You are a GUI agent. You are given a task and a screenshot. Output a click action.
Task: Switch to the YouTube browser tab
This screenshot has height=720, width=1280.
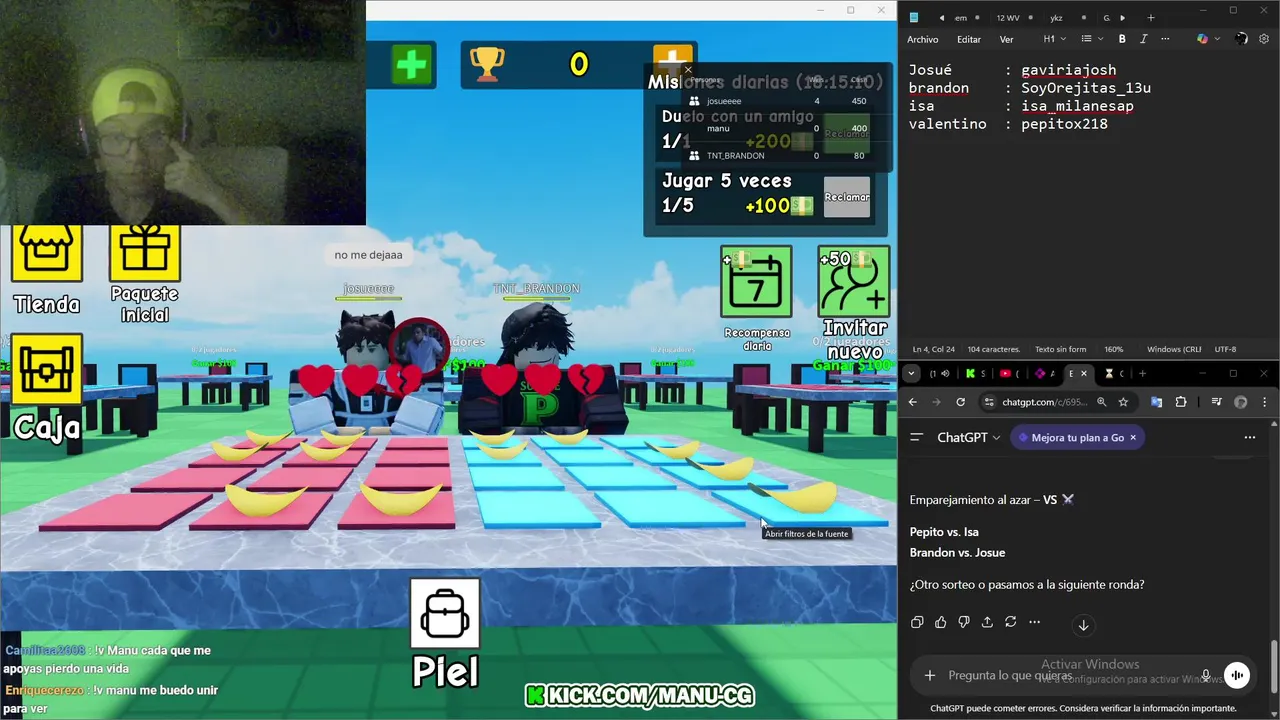click(x=1010, y=373)
